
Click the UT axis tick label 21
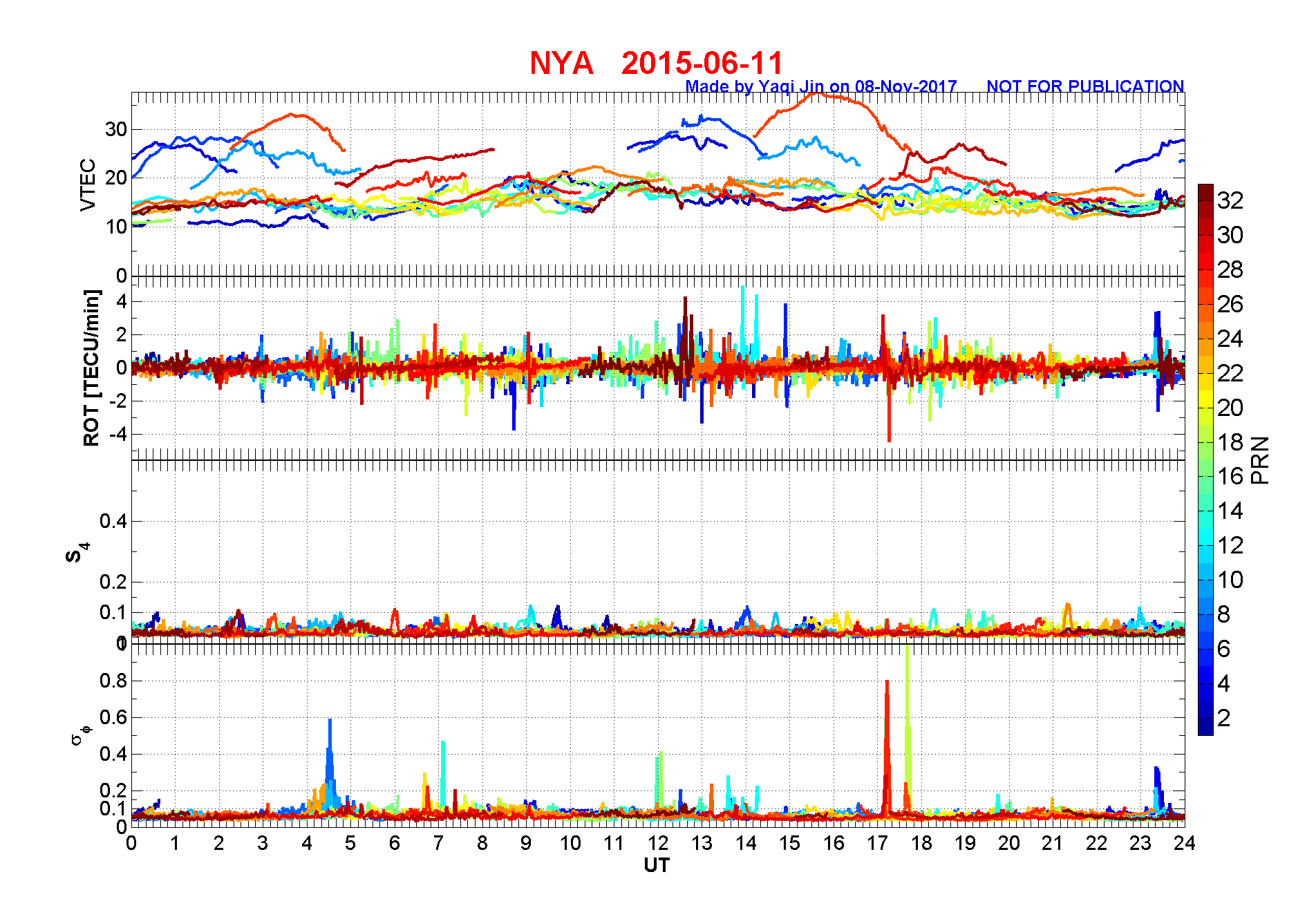click(x=1053, y=843)
